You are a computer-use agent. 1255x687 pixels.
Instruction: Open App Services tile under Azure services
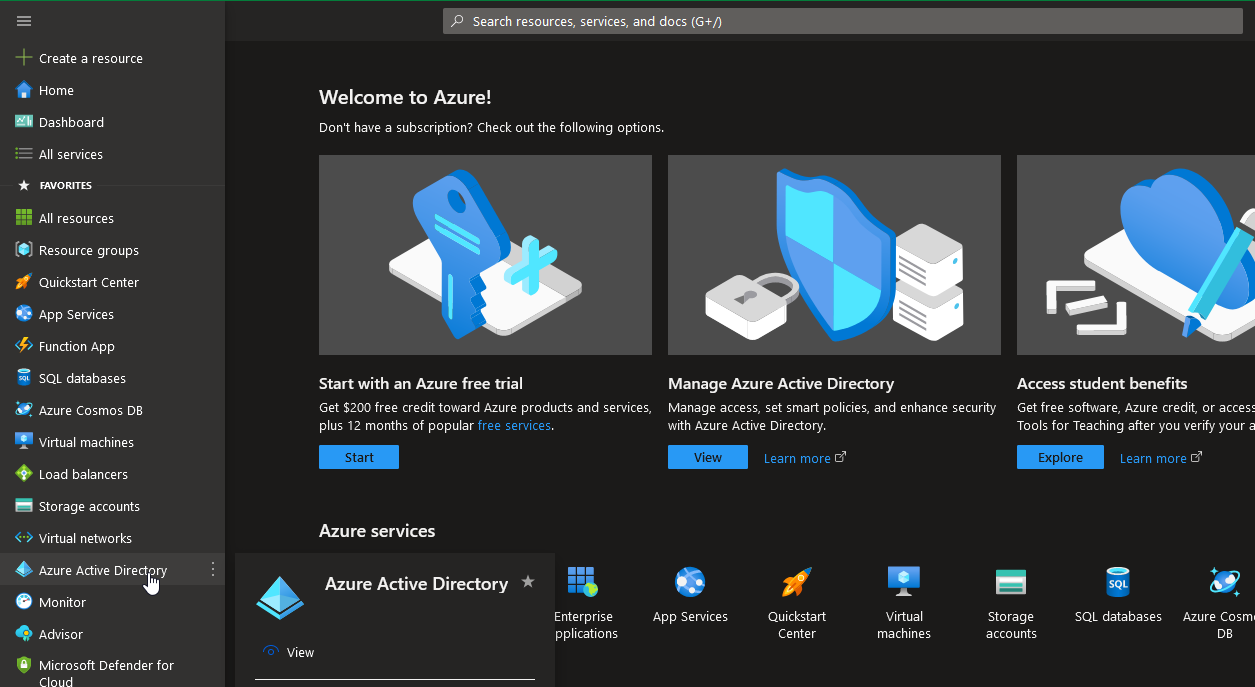690,596
